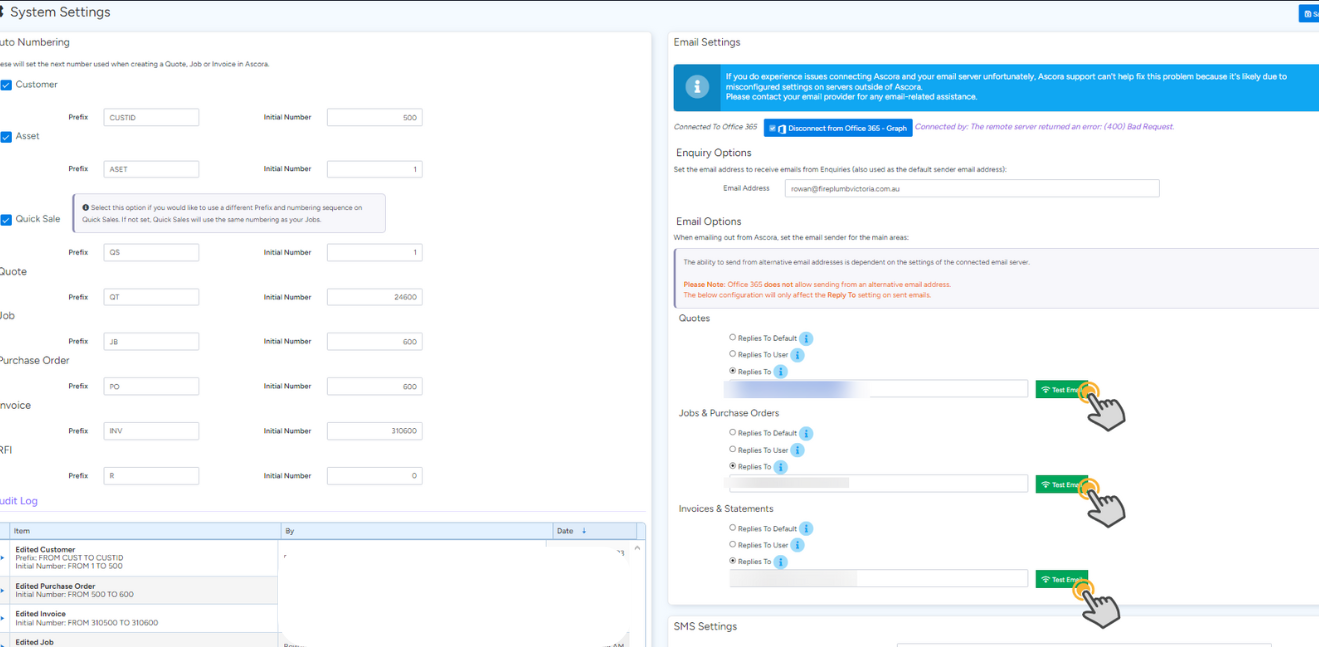
Task: Click the info icon beside Invoices & Statements Replies To Default
Action: point(806,529)
